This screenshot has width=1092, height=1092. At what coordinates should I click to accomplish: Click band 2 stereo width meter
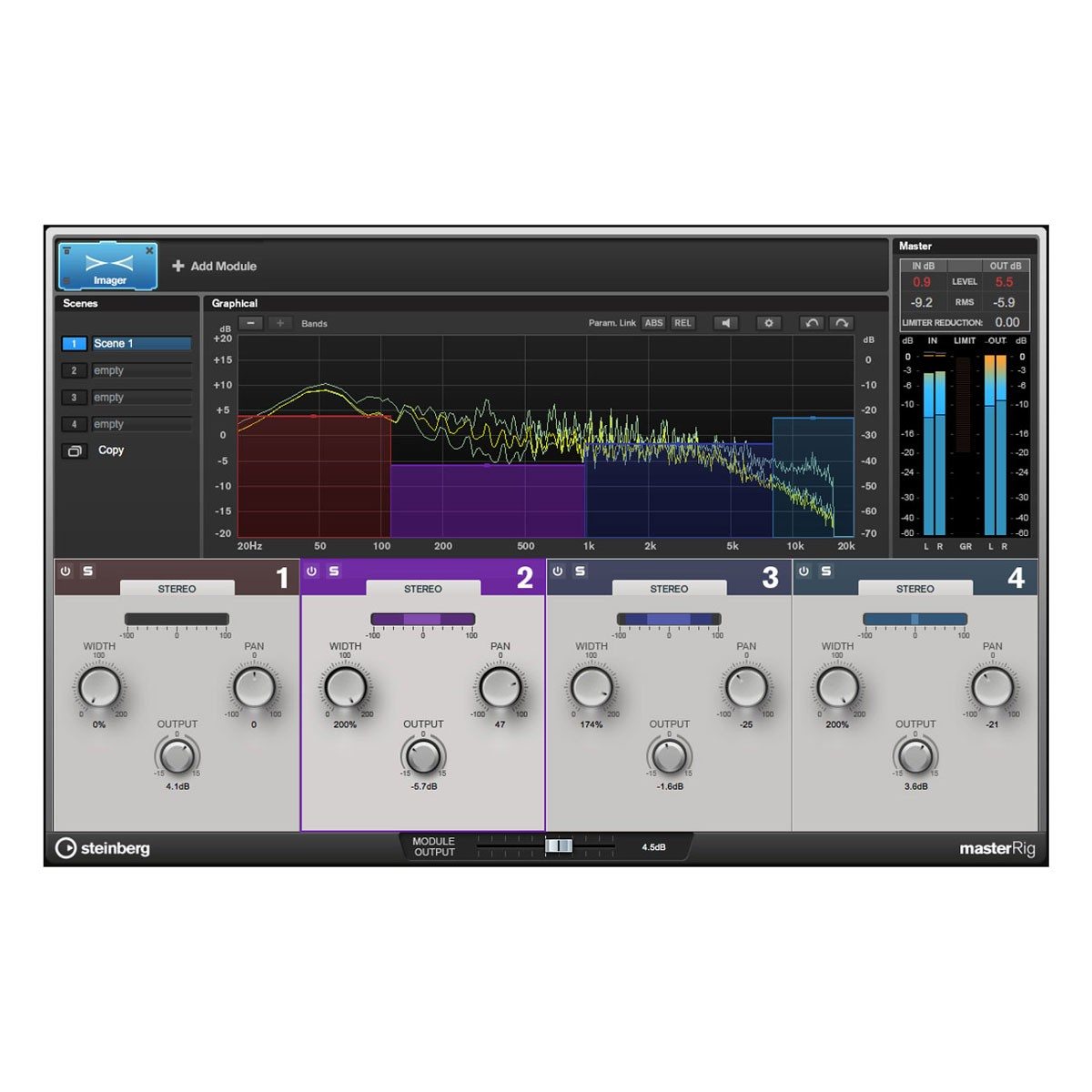(423, 619)
